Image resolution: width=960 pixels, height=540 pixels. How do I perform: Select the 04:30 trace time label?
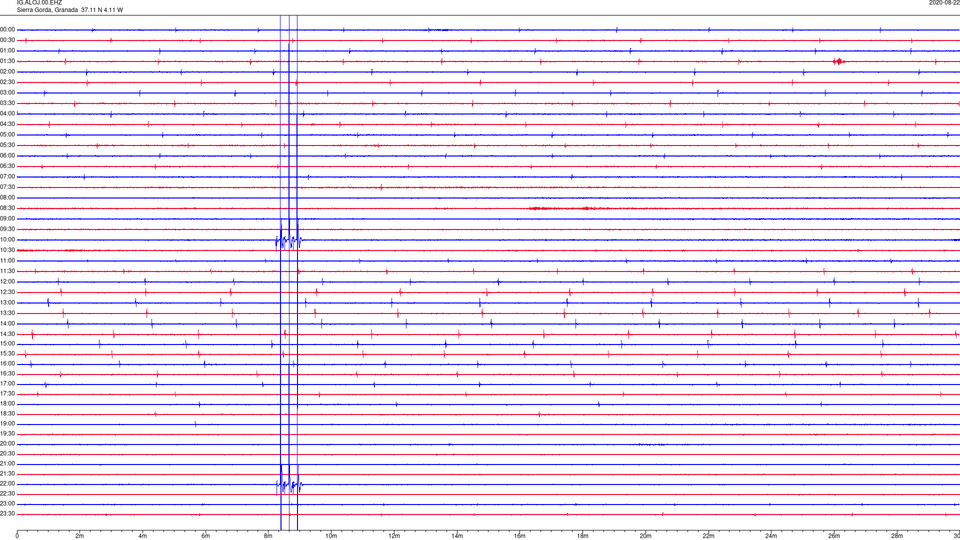point(7,124)
